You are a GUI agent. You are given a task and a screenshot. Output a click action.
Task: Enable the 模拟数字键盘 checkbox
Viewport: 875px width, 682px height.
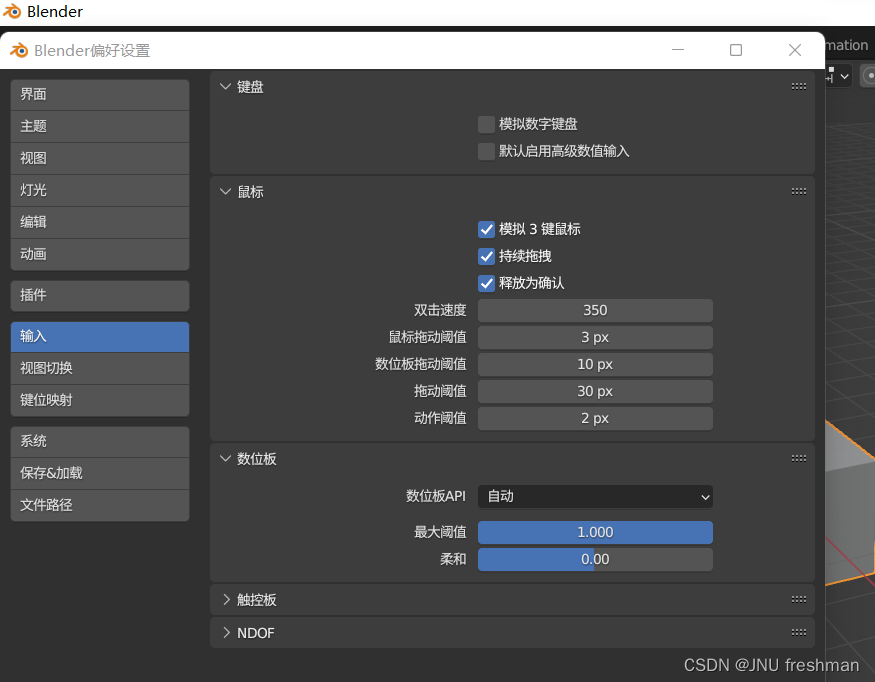click(x=486, y=124)
